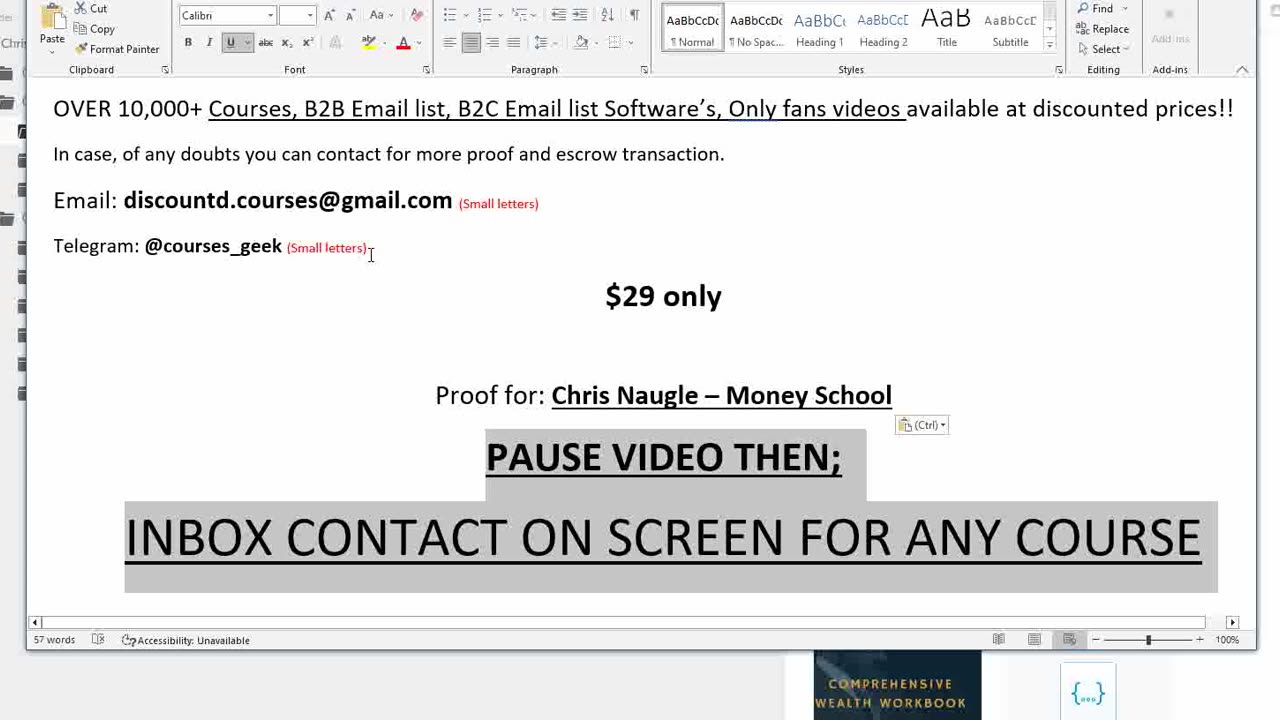The width and height of the screenshot is (1280, 720).
Task: Cut the selected text
Action: pyautogui.click(x=91, y=9)
